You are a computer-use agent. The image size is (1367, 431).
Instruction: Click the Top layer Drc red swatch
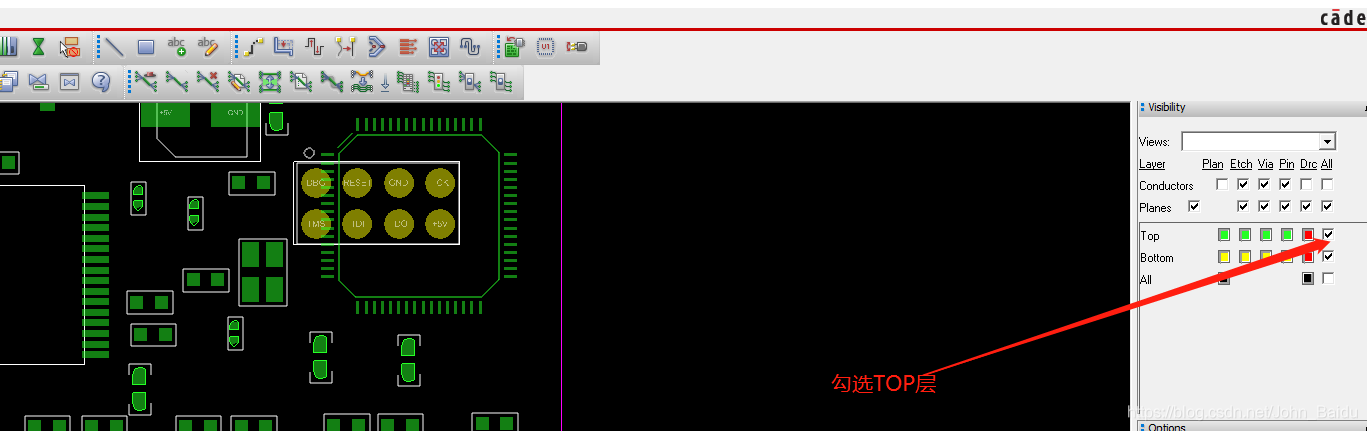(1308, 234)
